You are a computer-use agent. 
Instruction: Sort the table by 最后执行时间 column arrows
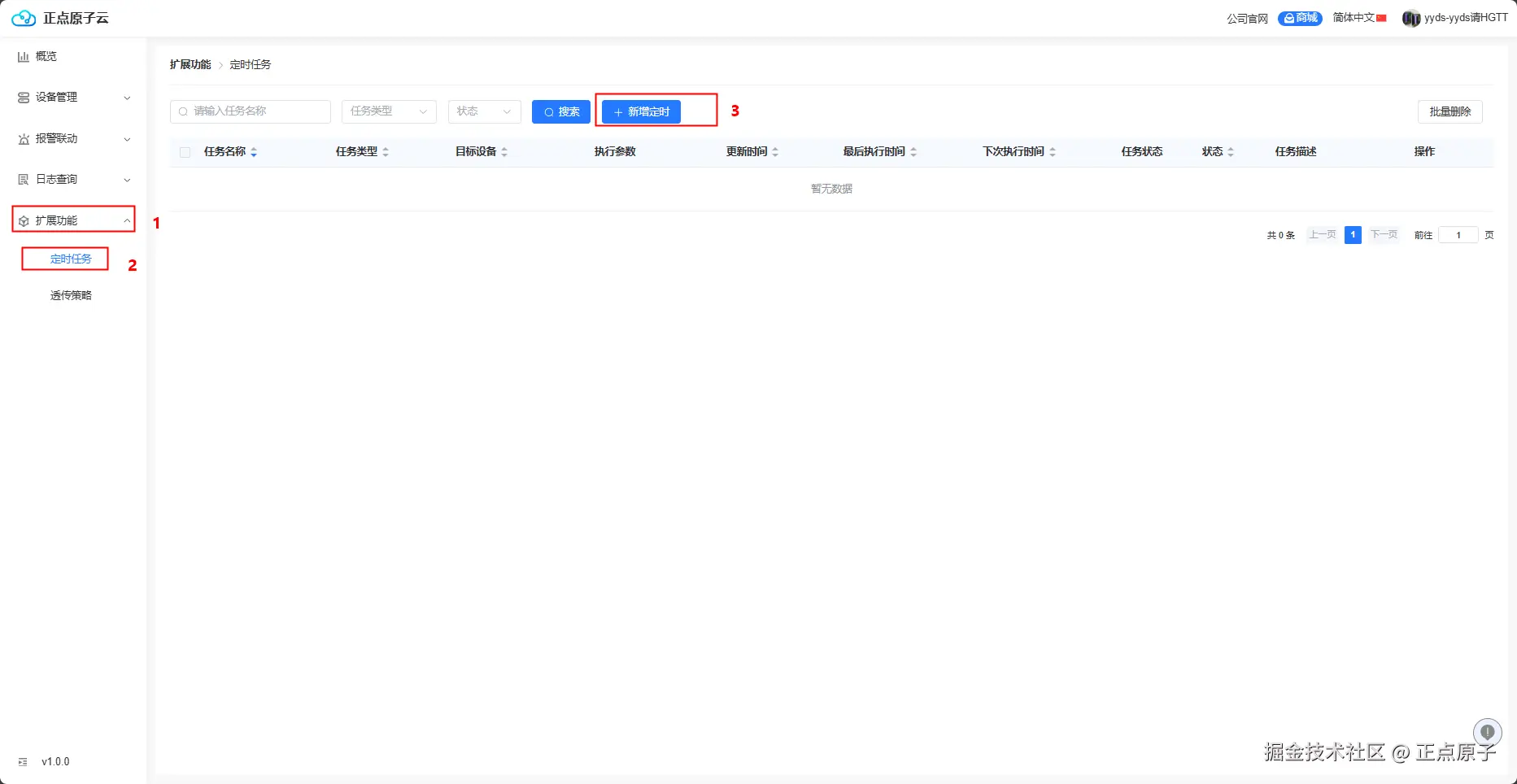(913, 152)
